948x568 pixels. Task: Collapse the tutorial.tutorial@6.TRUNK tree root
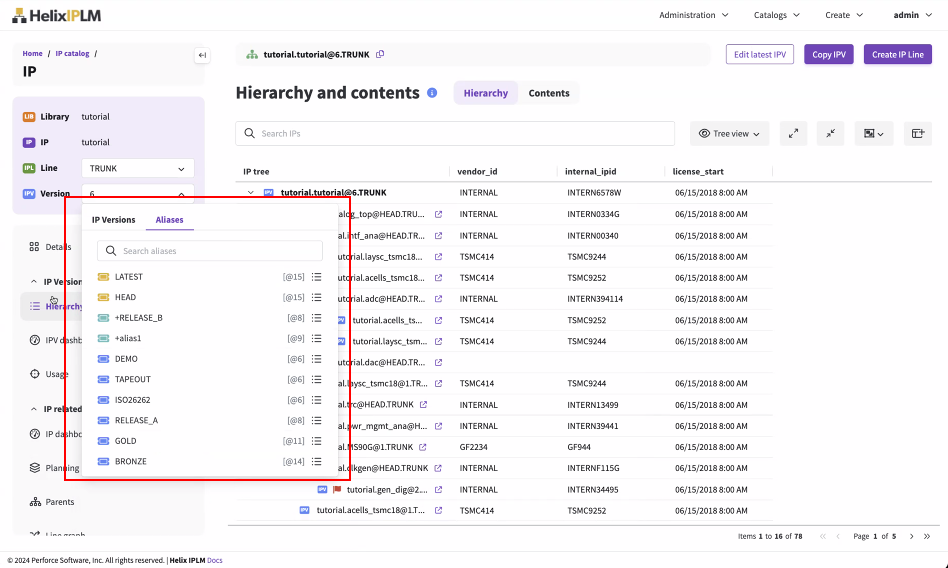click(x=250, y=192)
